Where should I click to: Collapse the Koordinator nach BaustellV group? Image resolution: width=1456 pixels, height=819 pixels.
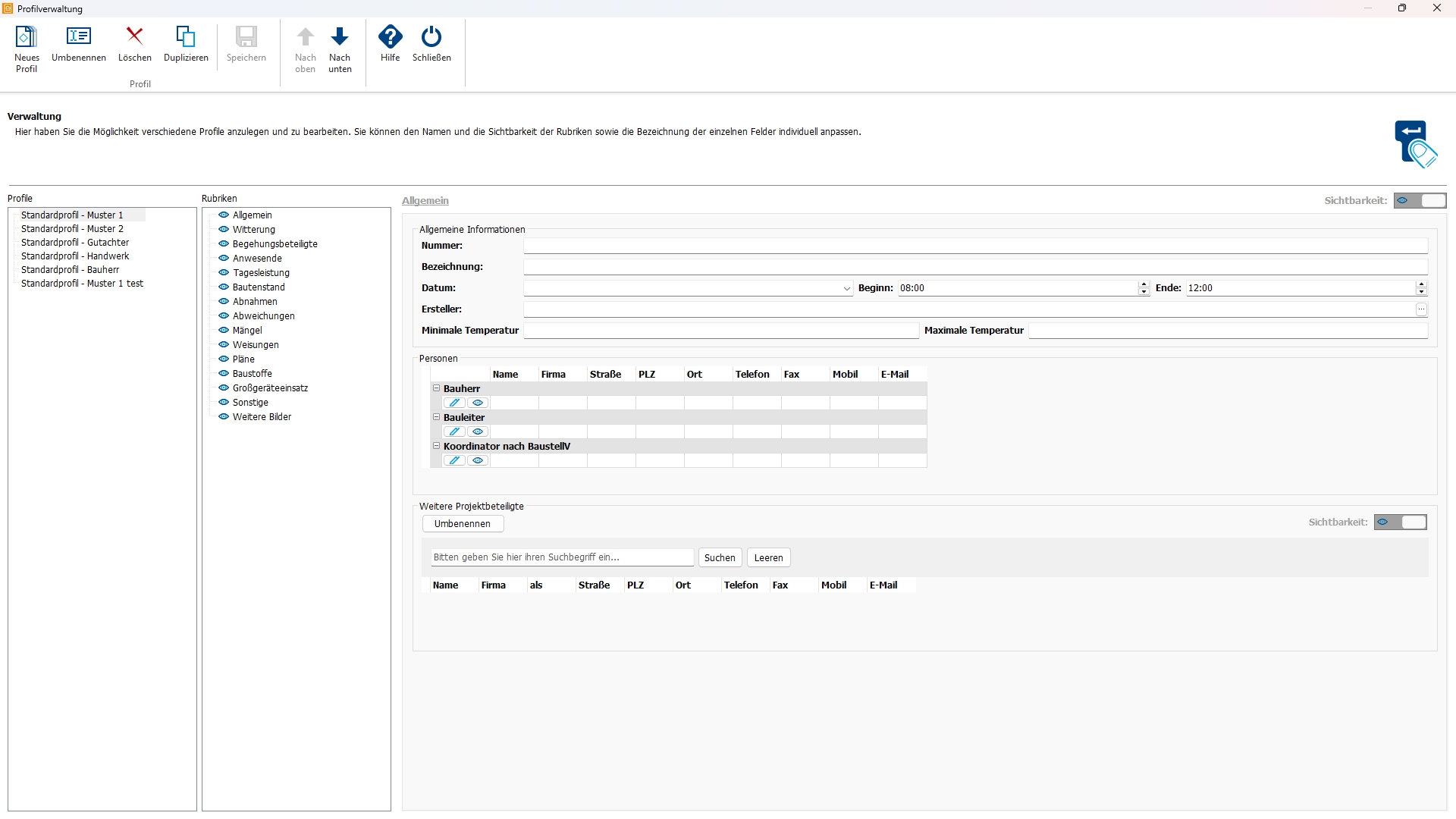[x=437, y=446]
